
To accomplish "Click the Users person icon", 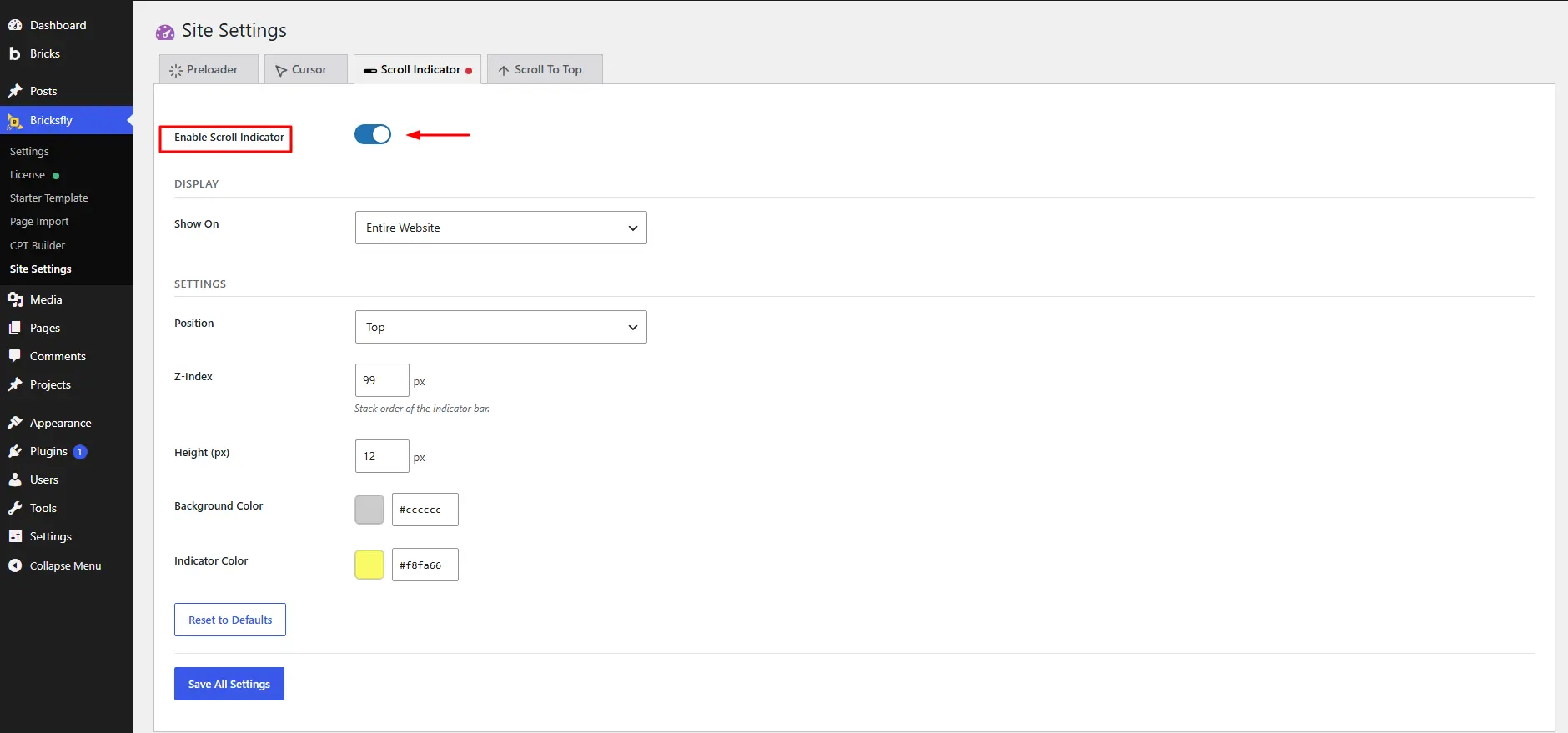I will [x=15, y=479].
